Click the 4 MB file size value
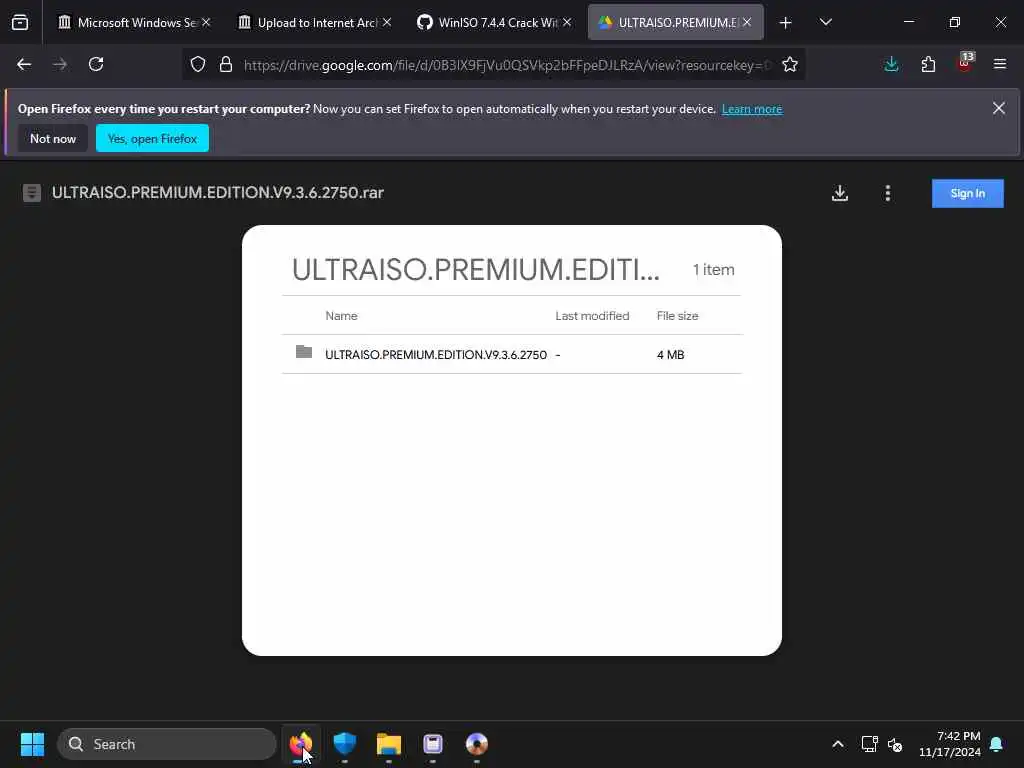This screenshot has width=1024, height=768. [670, 355]
